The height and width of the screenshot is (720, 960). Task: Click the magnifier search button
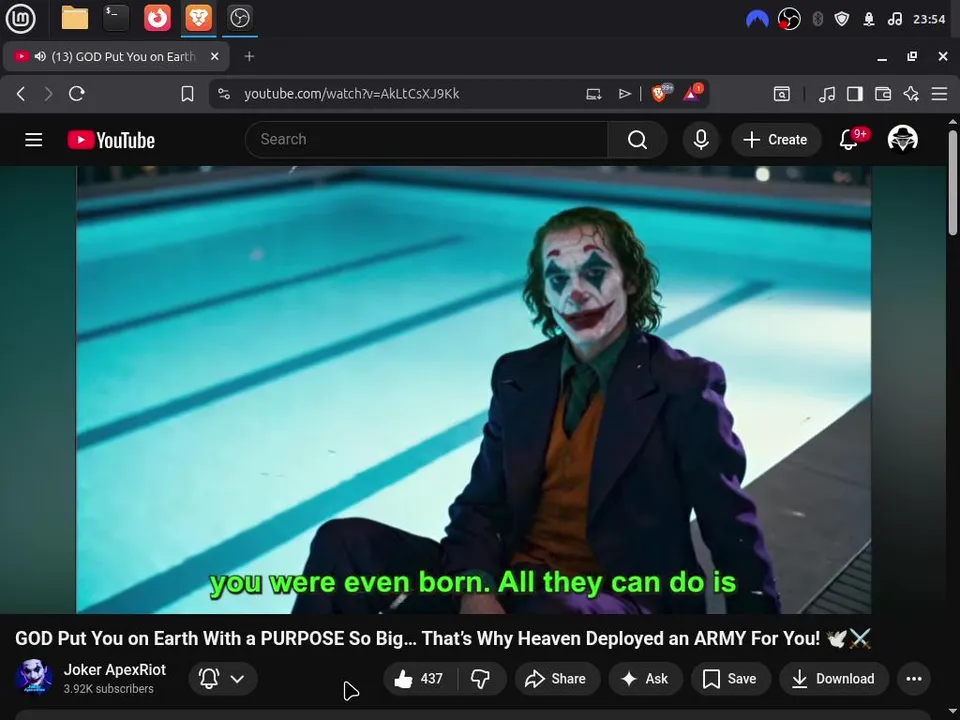(637, 140)
